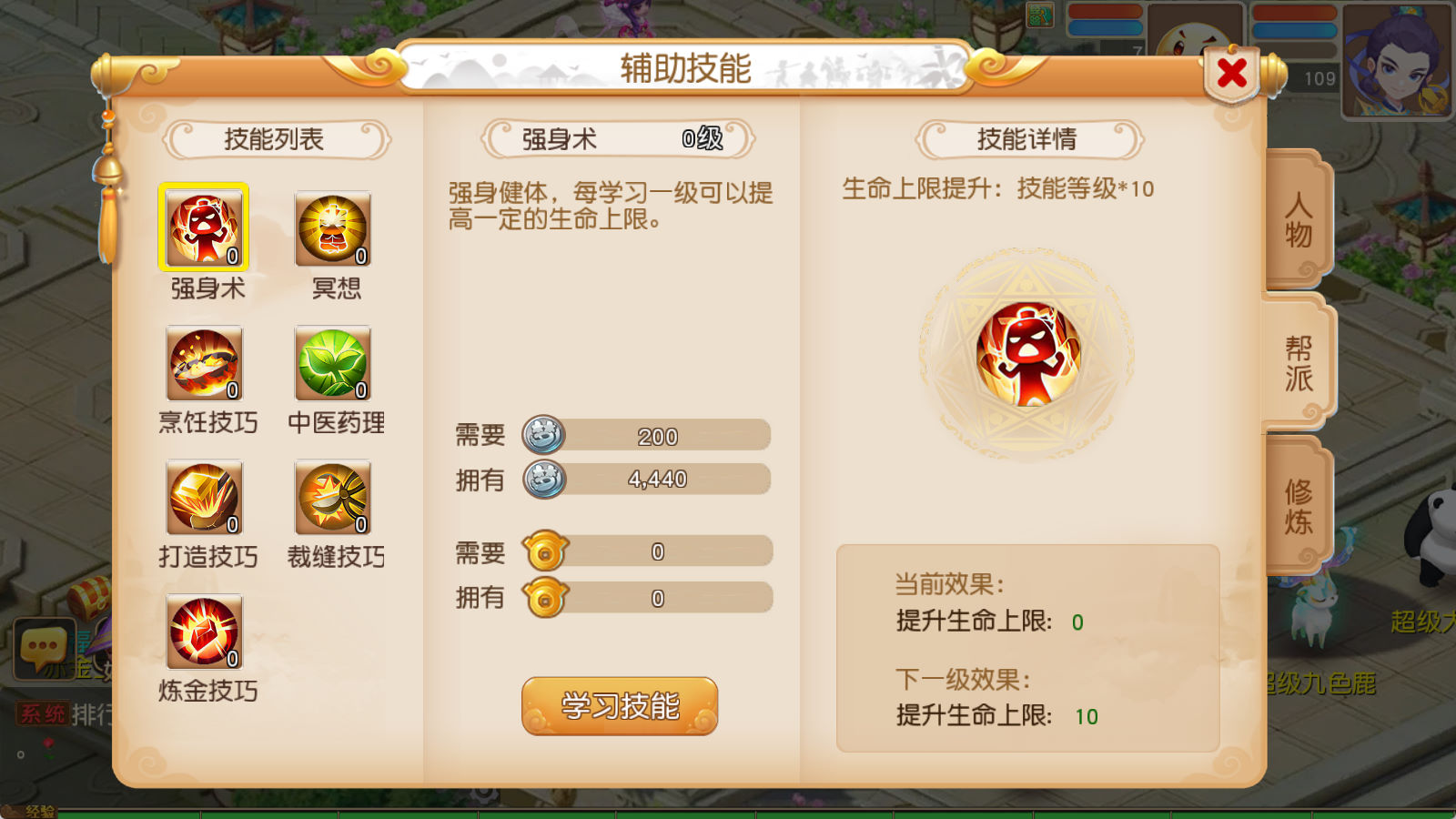Viewport: 1456px width, 819px height.
Task: Click the large 强身术 emblem in skill details
Action: point(1027,354)
